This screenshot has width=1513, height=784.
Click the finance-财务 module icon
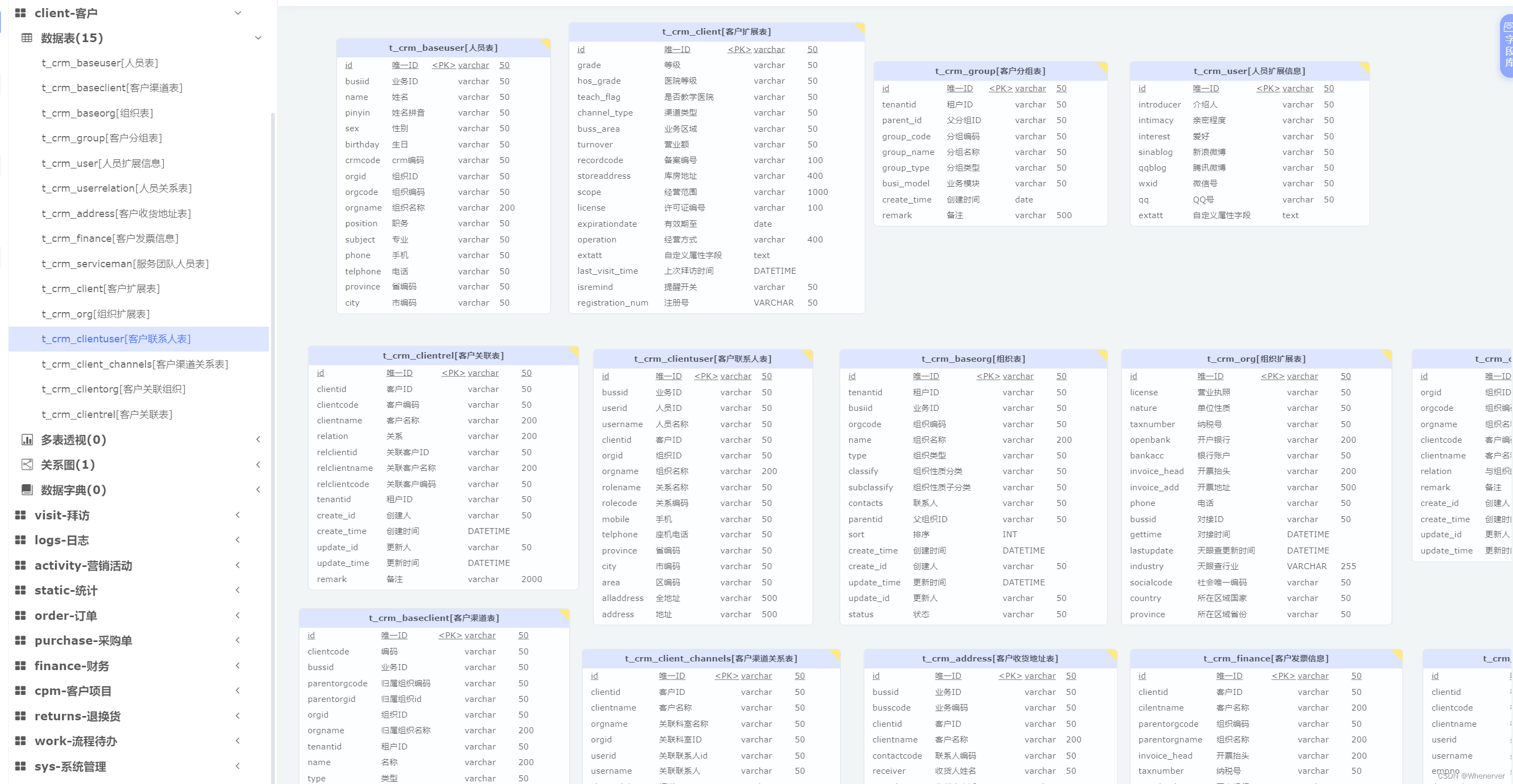coord(20,665)
